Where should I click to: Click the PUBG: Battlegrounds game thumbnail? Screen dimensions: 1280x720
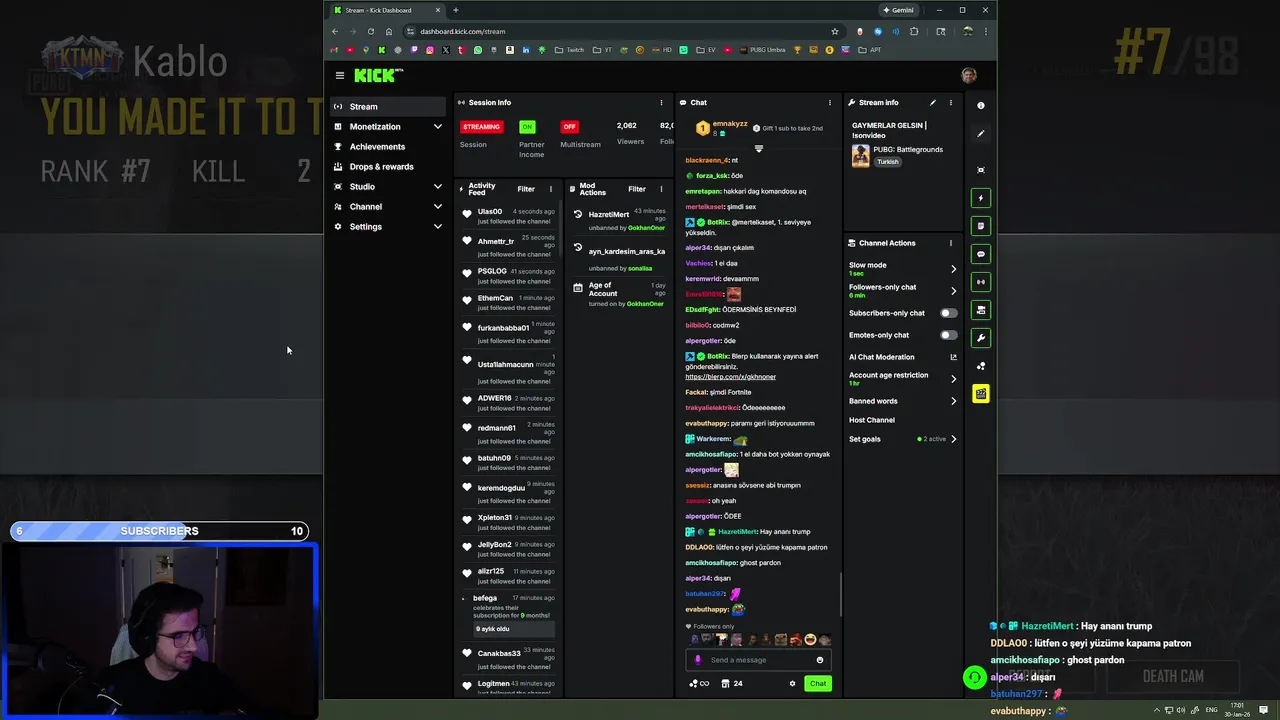tap(860, 156)
